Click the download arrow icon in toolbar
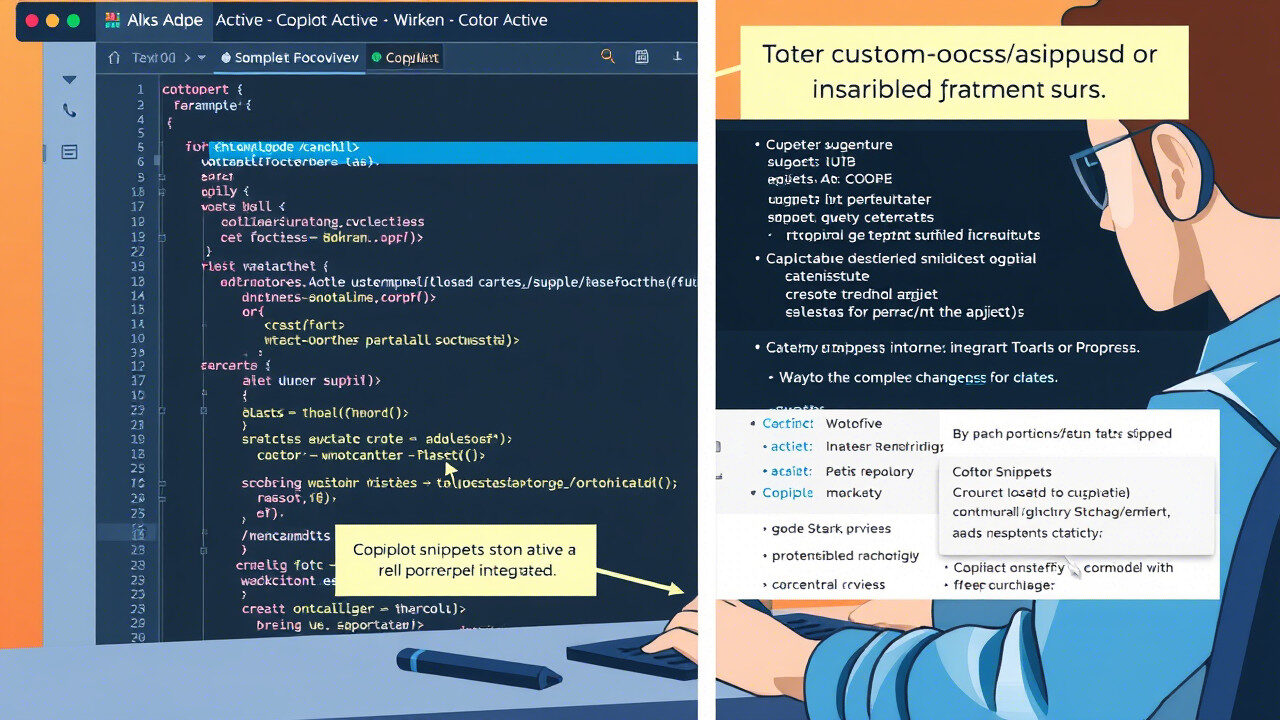Image resolution: width=1280 pixels, height=720 pixels. coord(679,57)
